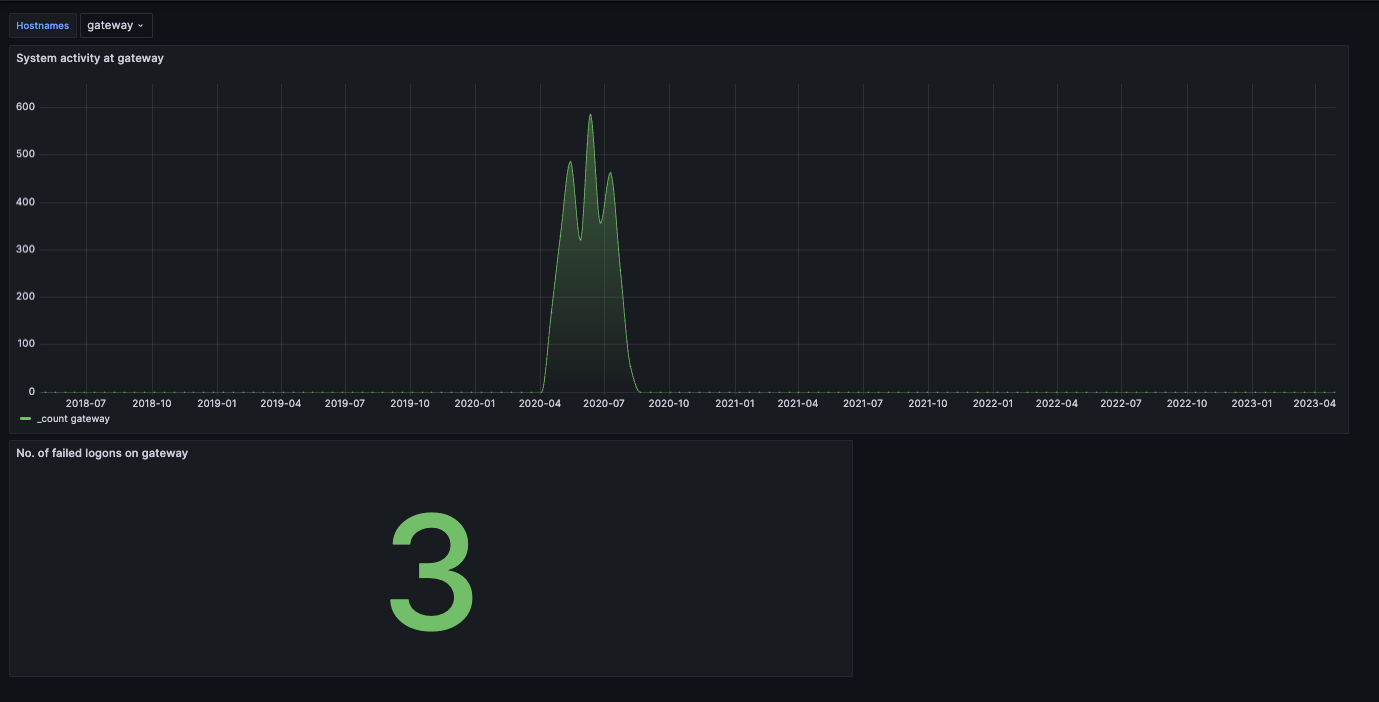Click the 2021-01 label on time axis

(x=734, y=403)
